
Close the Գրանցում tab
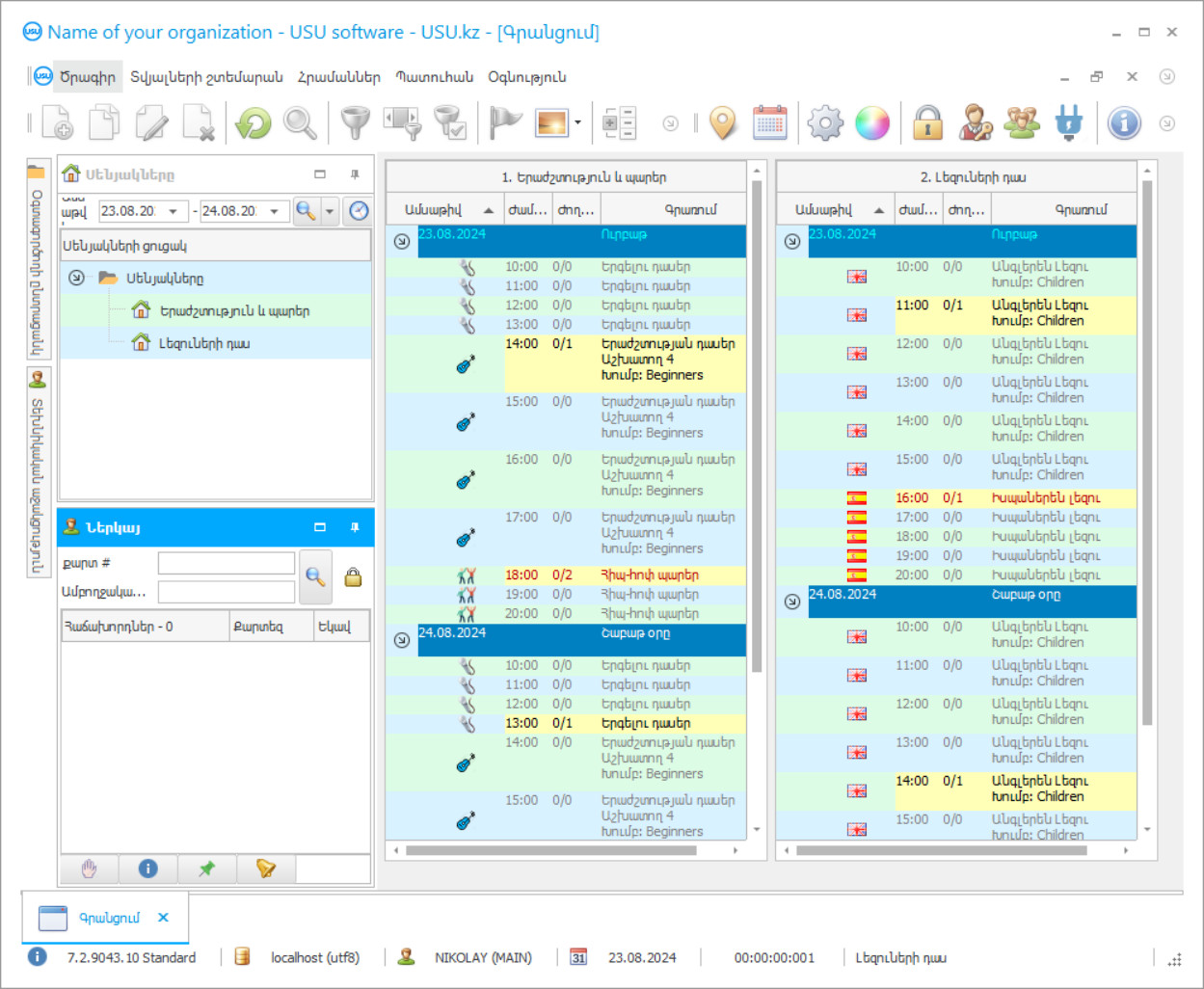(x=163, y=918)
